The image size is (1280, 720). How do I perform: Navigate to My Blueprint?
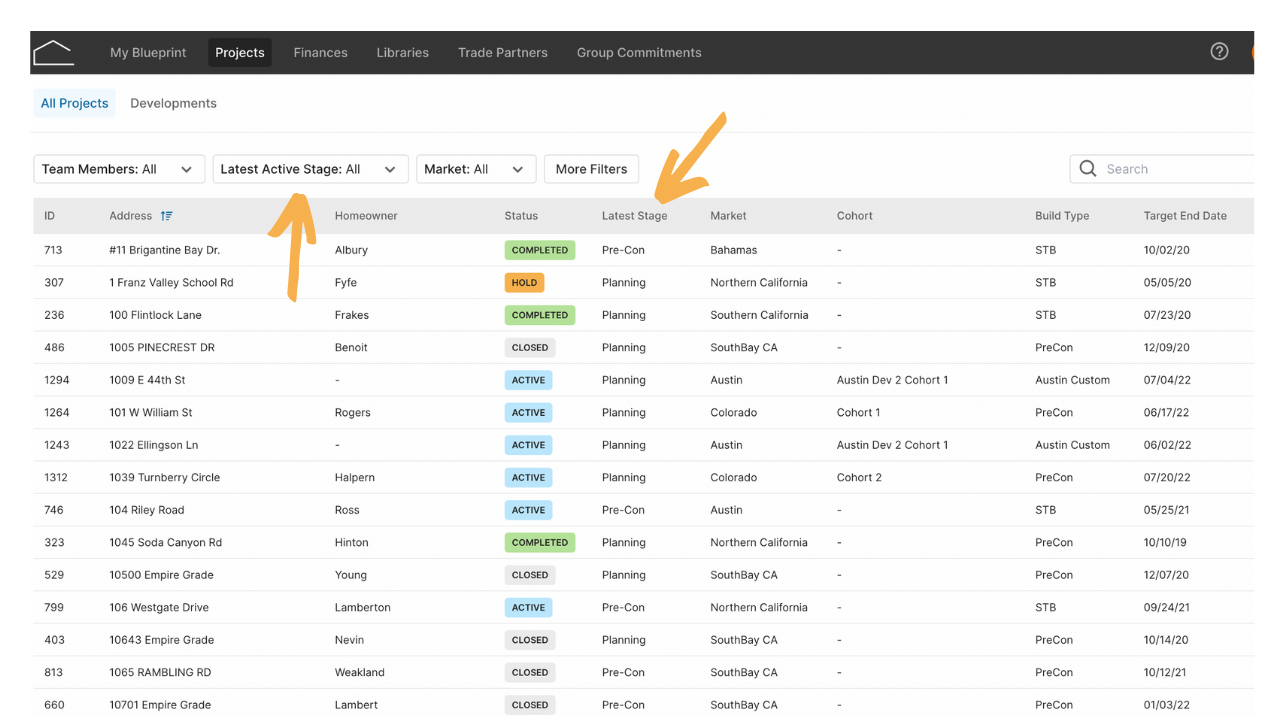click(x=148, y=53)
